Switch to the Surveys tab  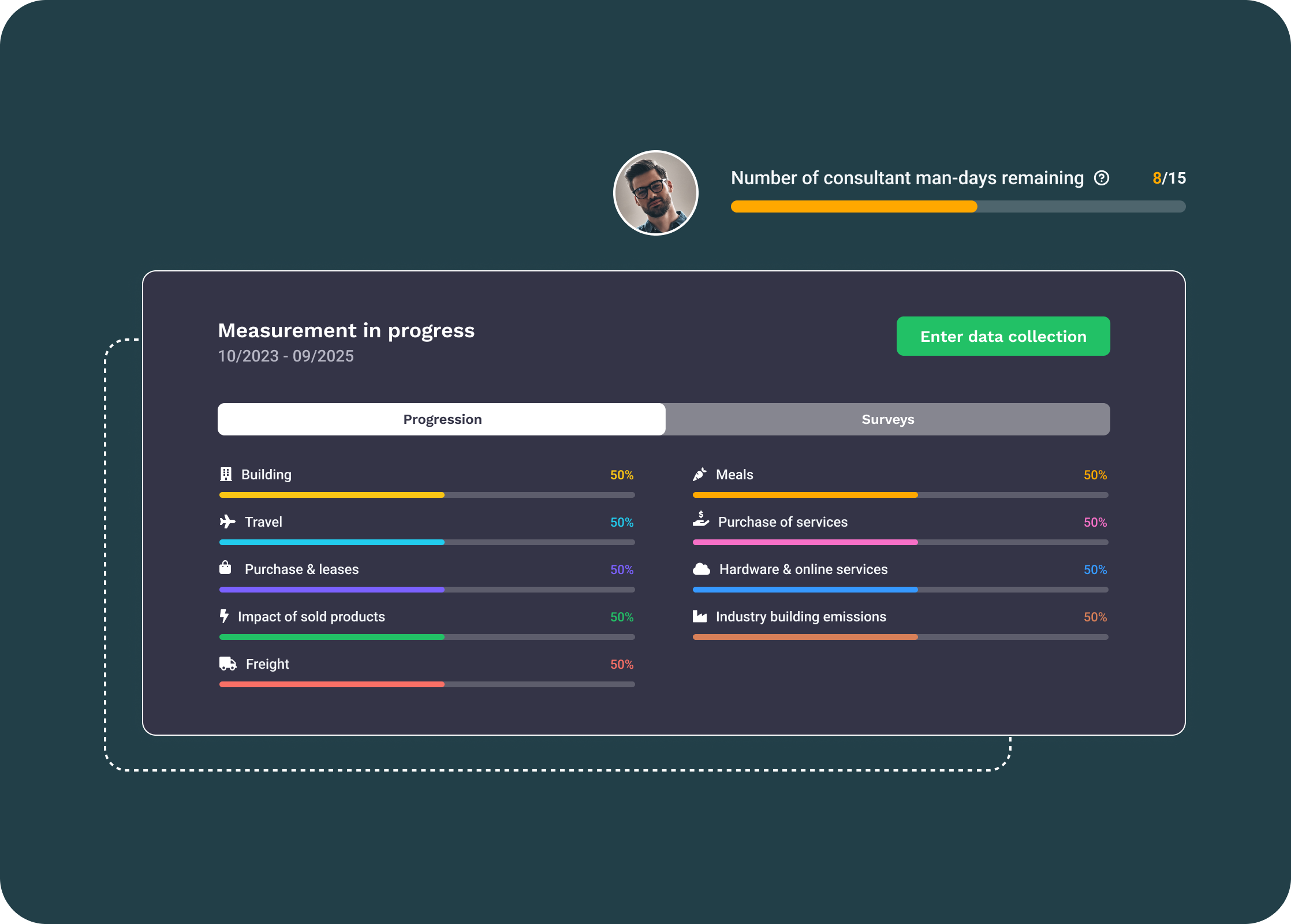887,419
